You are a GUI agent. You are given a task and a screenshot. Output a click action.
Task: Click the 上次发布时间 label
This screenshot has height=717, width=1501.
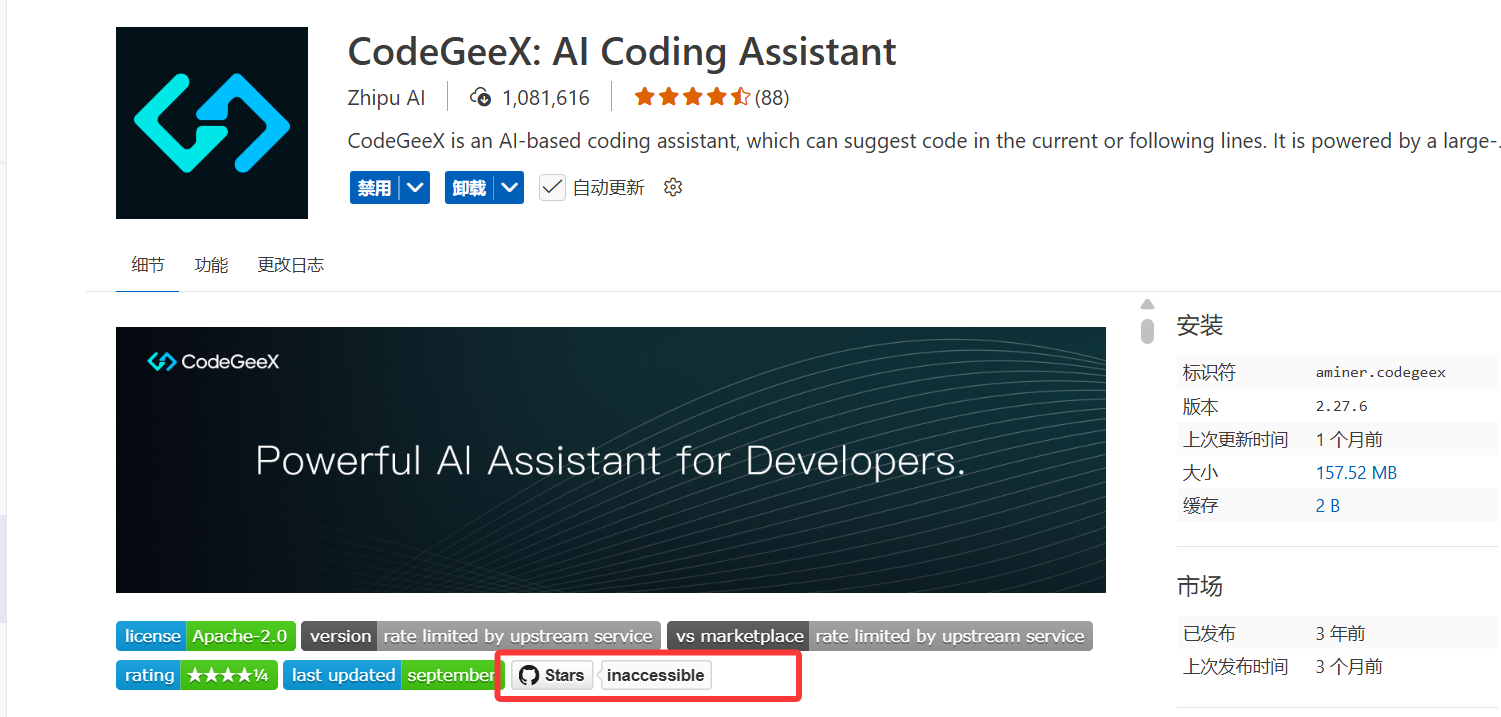click(1235, 667)
